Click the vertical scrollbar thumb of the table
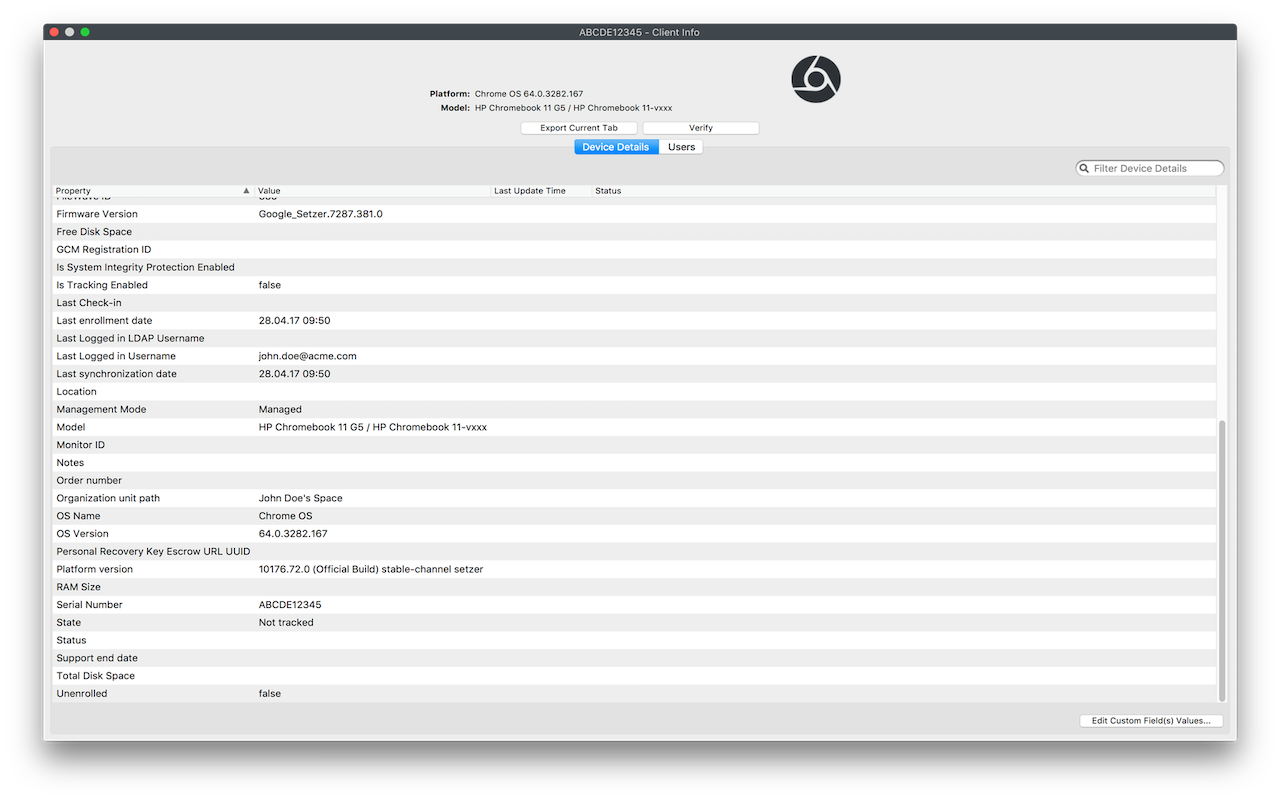The image size is (1280, 800). 1222,560
